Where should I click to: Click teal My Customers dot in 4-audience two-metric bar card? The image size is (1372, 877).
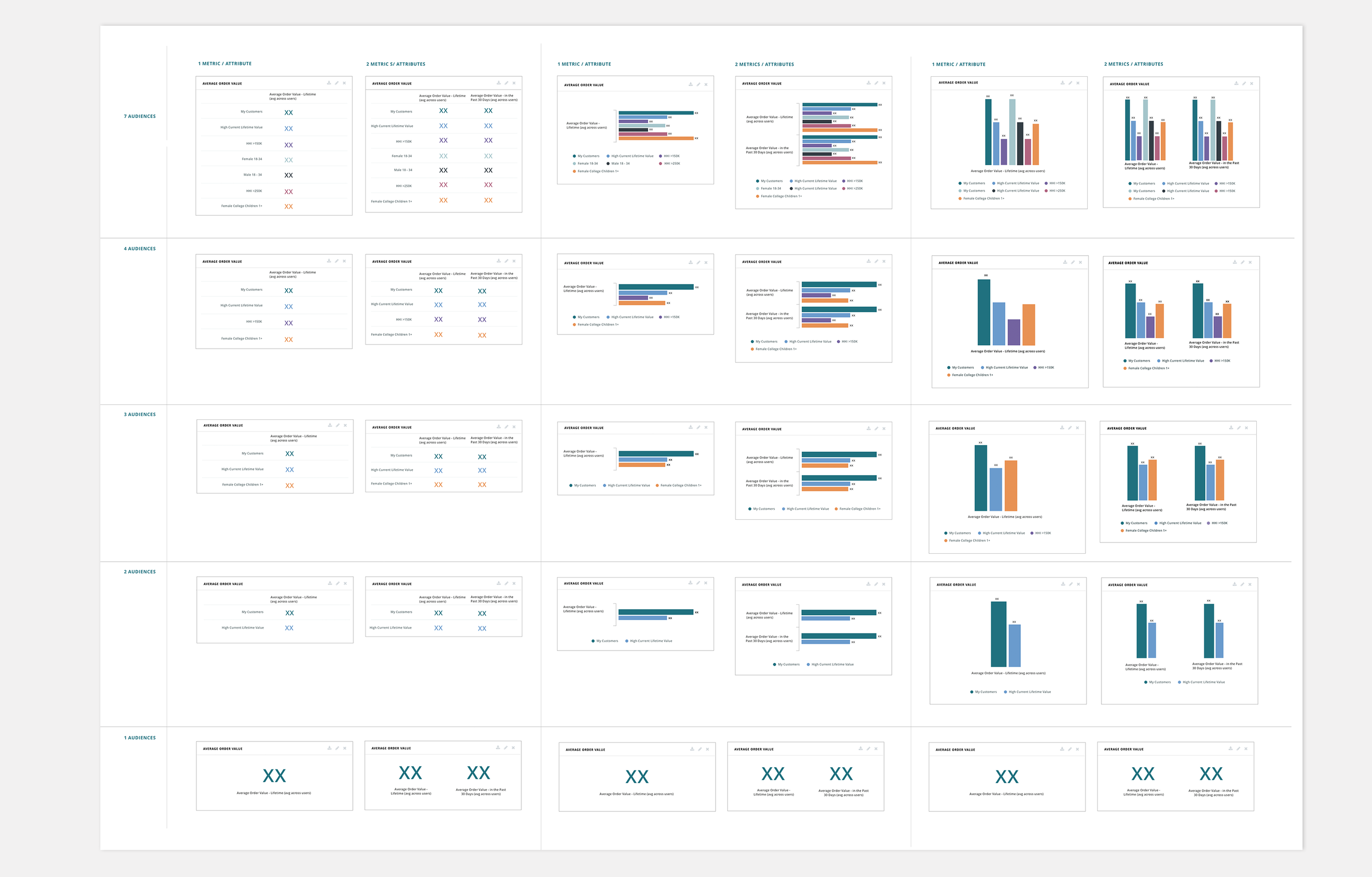pyautogui.click(x=752, y=342)
